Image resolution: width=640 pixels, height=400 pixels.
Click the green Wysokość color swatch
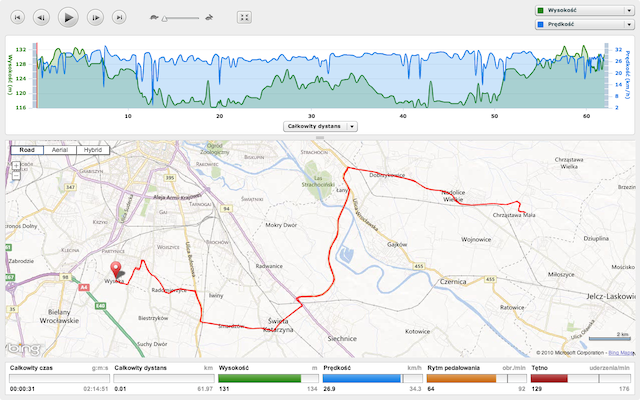(541, 11)
